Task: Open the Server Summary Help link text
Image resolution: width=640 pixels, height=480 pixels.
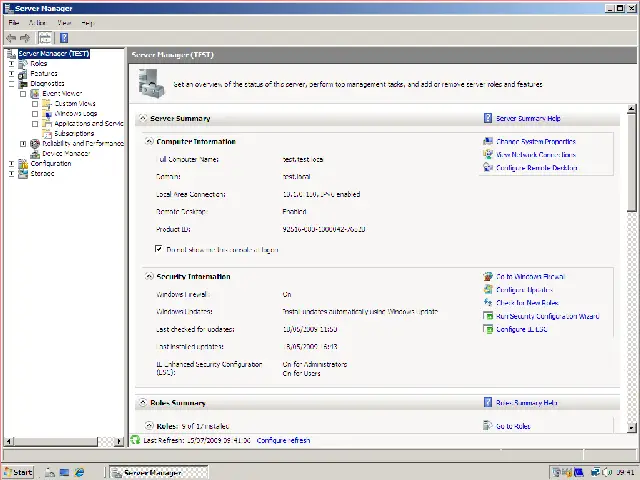Action: [x=528, y=118]
